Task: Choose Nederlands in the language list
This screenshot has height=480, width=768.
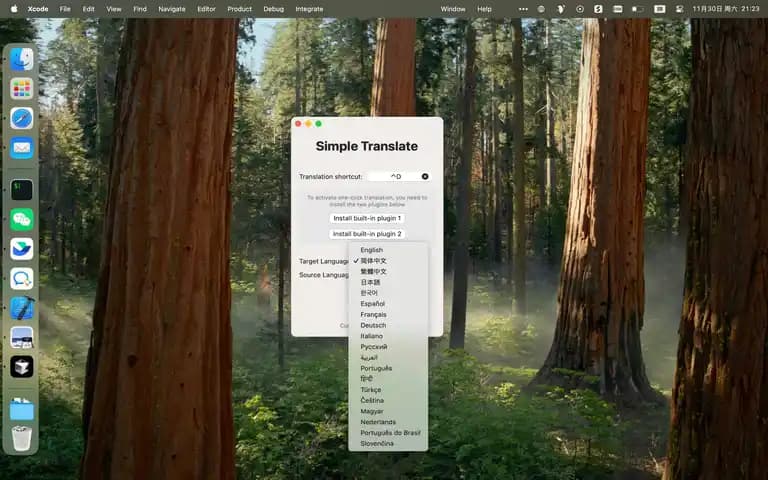Action: (388, 422)
